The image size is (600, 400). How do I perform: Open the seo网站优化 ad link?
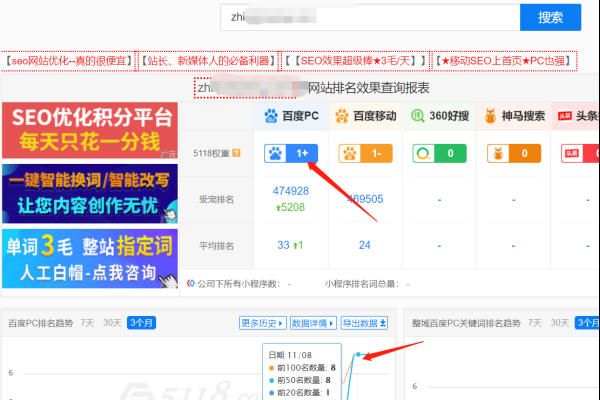68,61
